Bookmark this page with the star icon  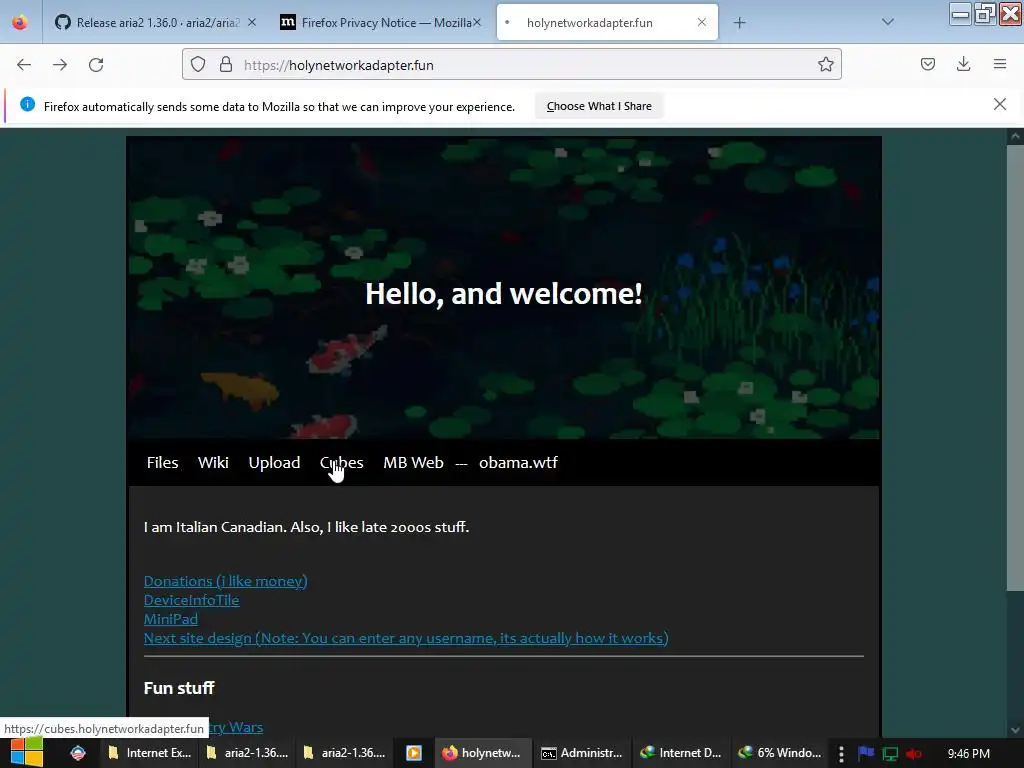(825, 65)
